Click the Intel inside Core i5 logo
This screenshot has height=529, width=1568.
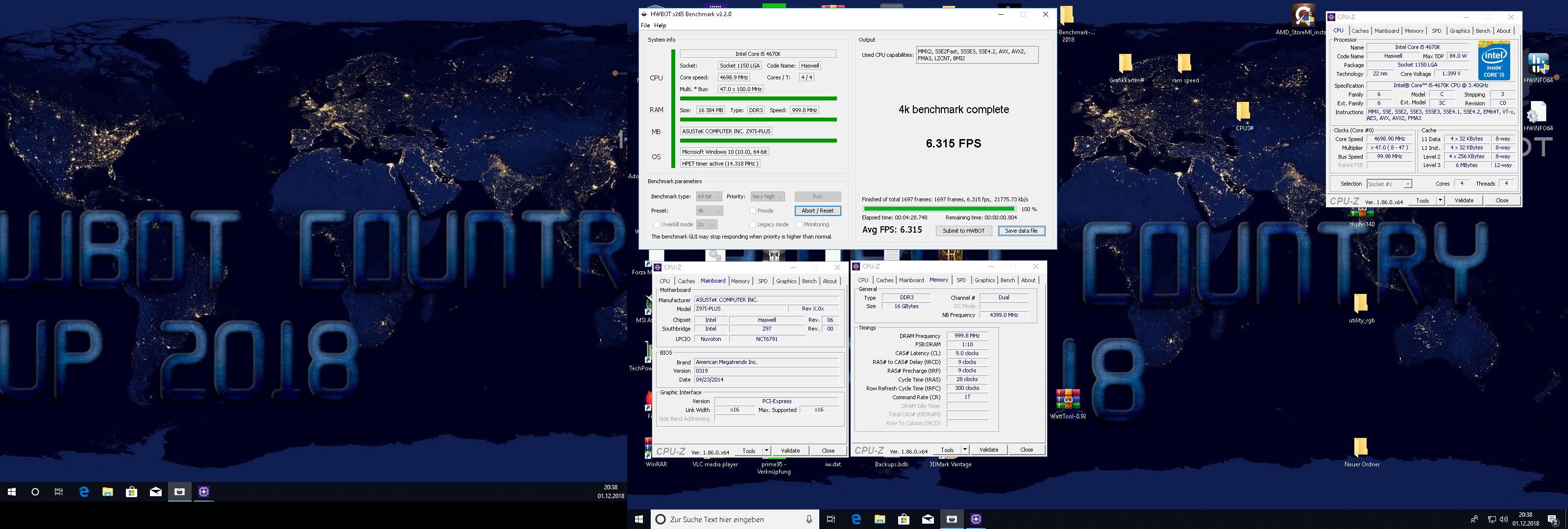click(1494, 60)
